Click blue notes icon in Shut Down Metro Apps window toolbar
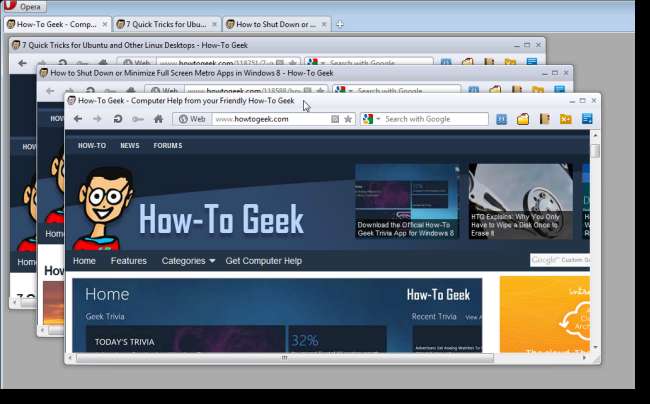650x404 pixels. tap(560, 90)
